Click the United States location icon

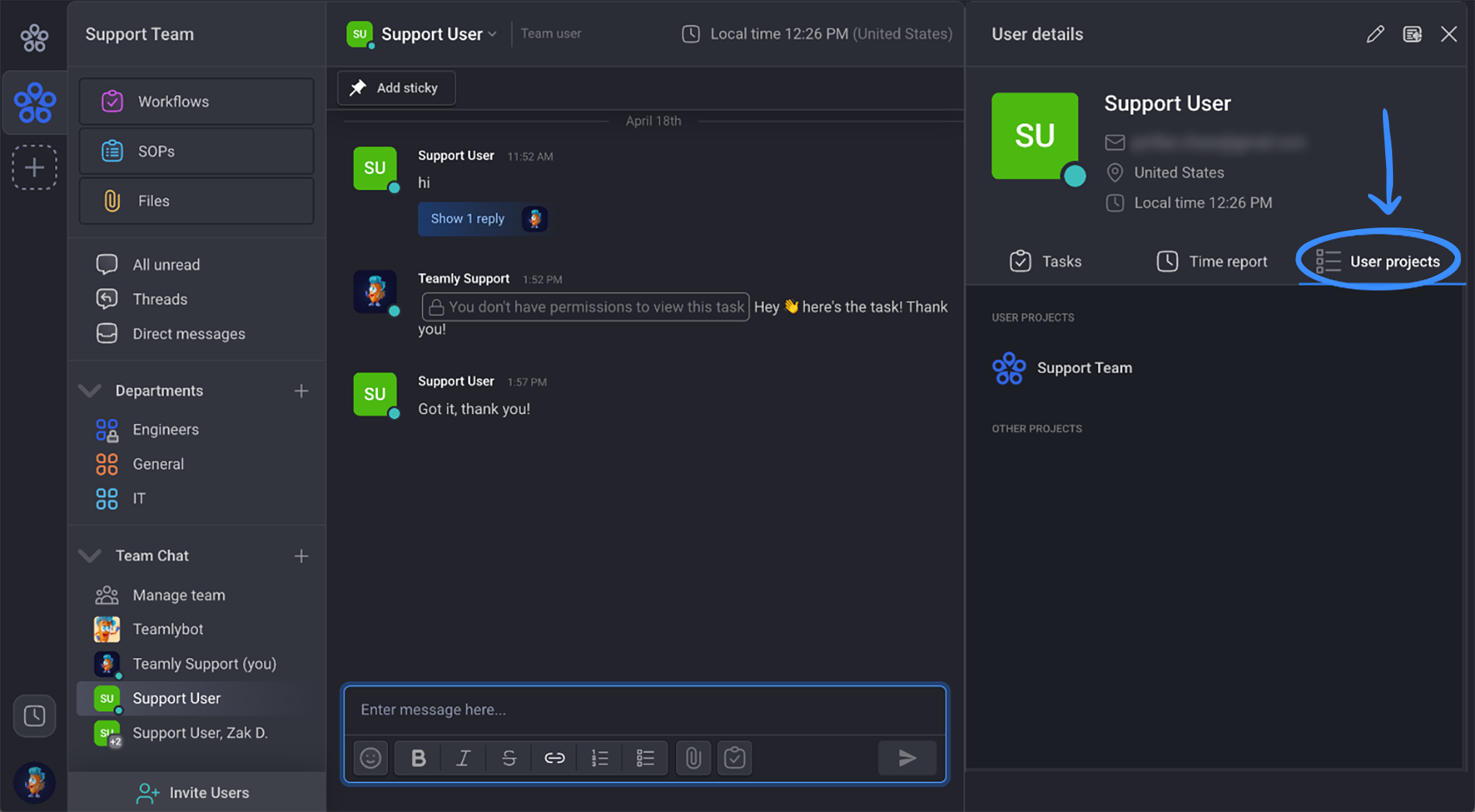(1115, 173)
